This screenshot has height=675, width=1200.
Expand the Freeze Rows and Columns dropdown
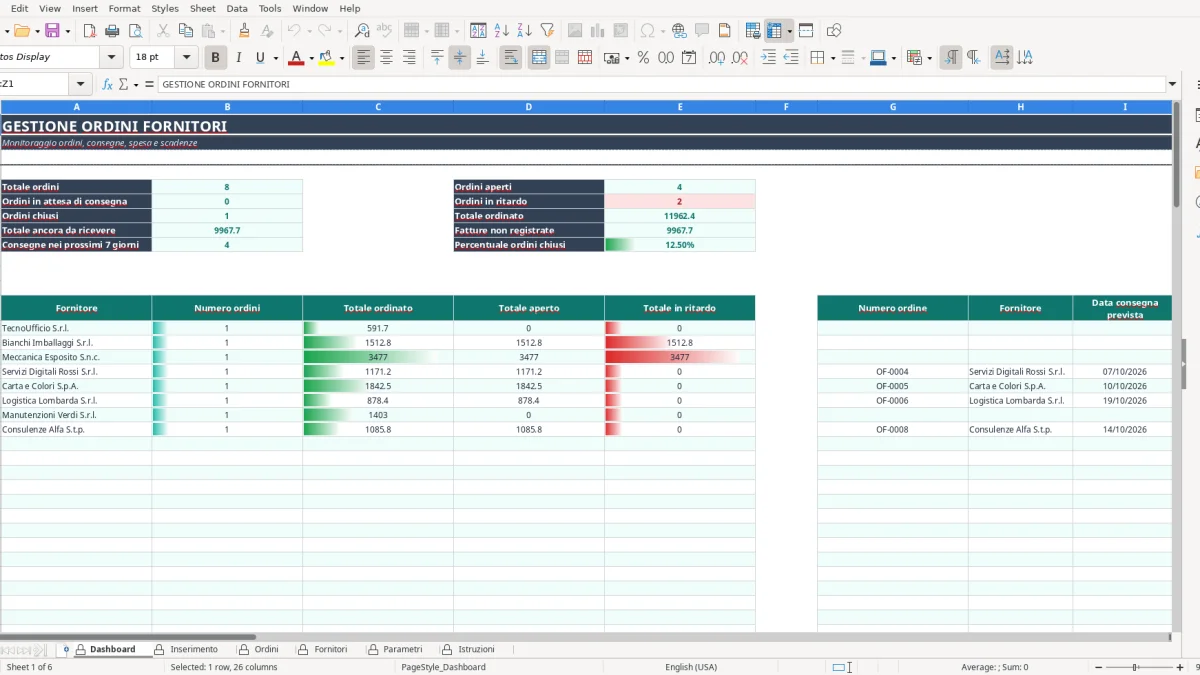[789, 31]
